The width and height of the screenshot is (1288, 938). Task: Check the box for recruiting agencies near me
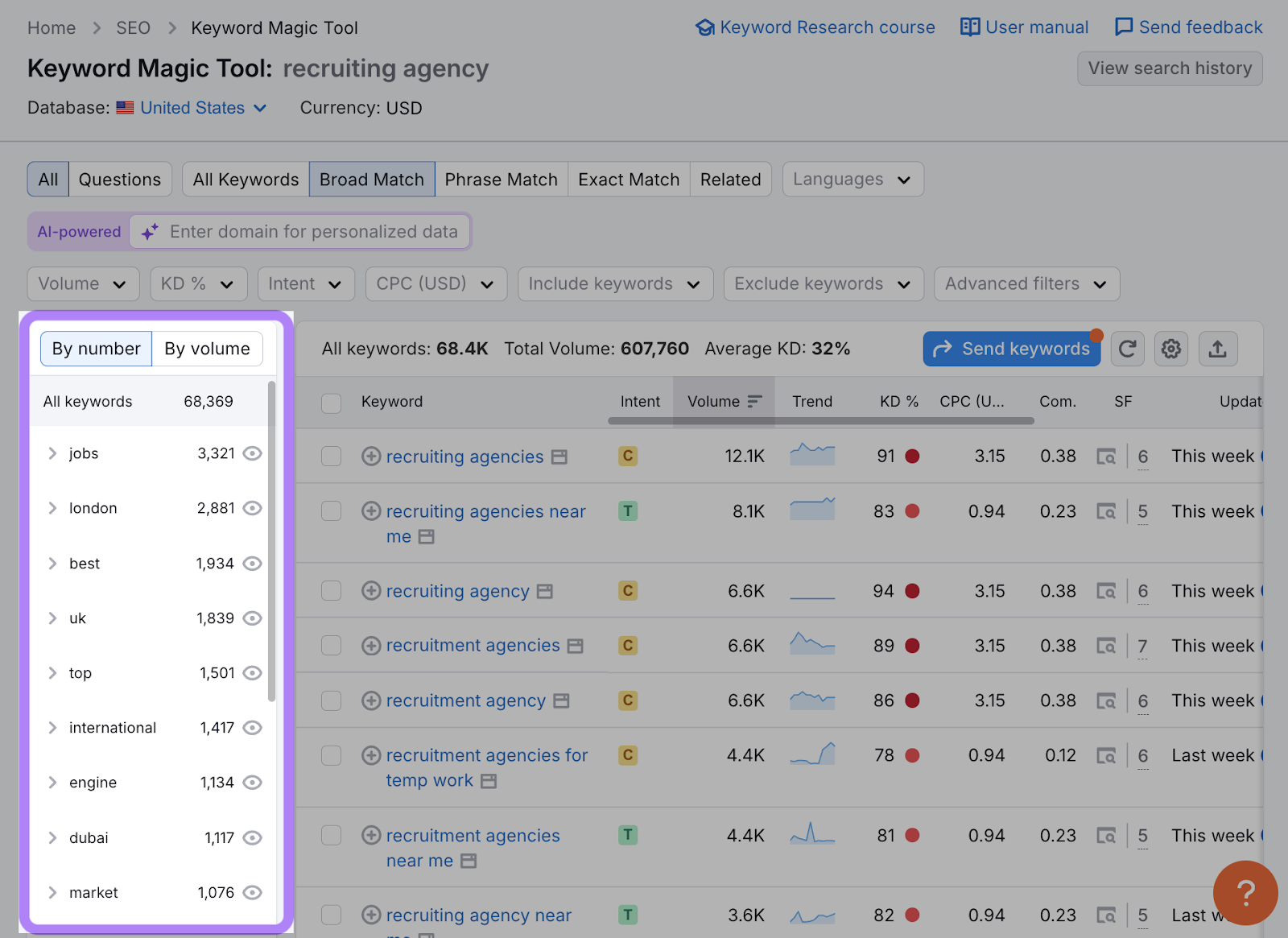coord(332,511)
